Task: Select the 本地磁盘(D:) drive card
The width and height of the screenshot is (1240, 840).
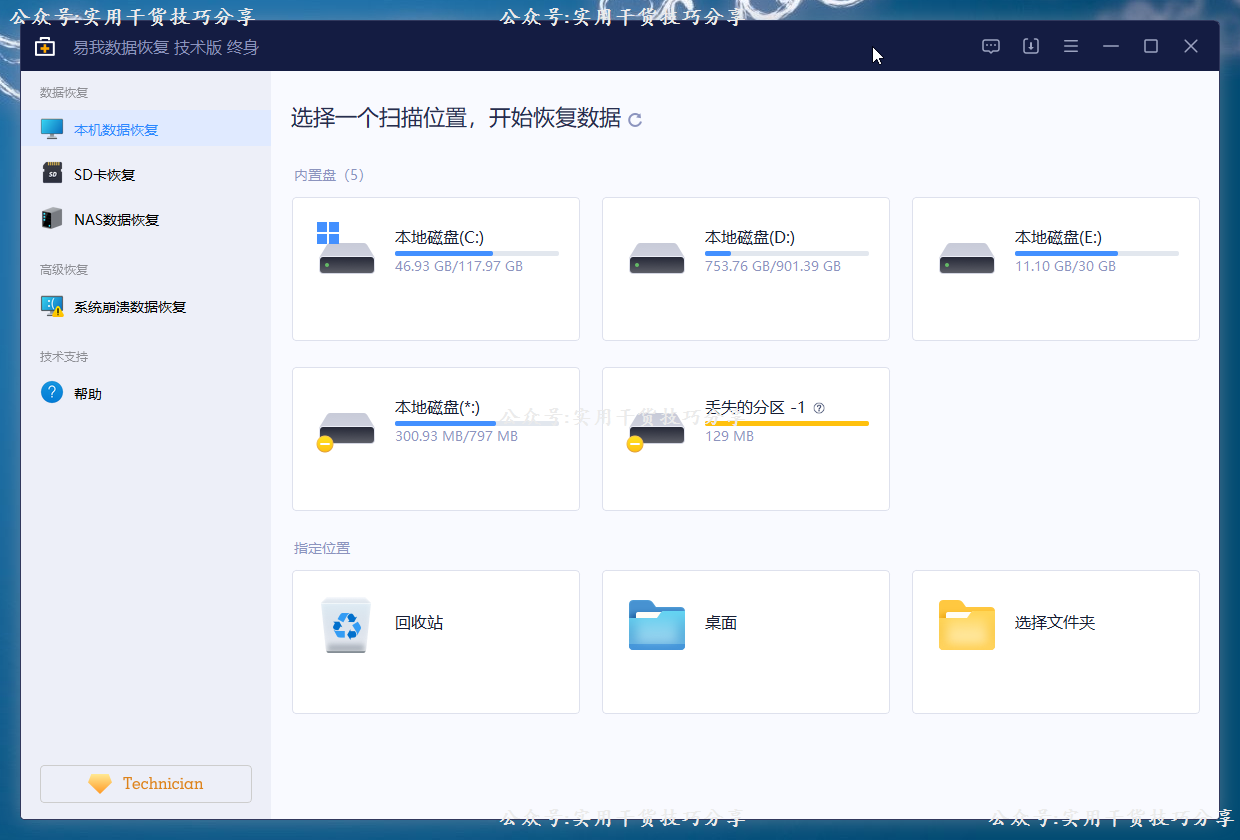Action: point(746,269)
